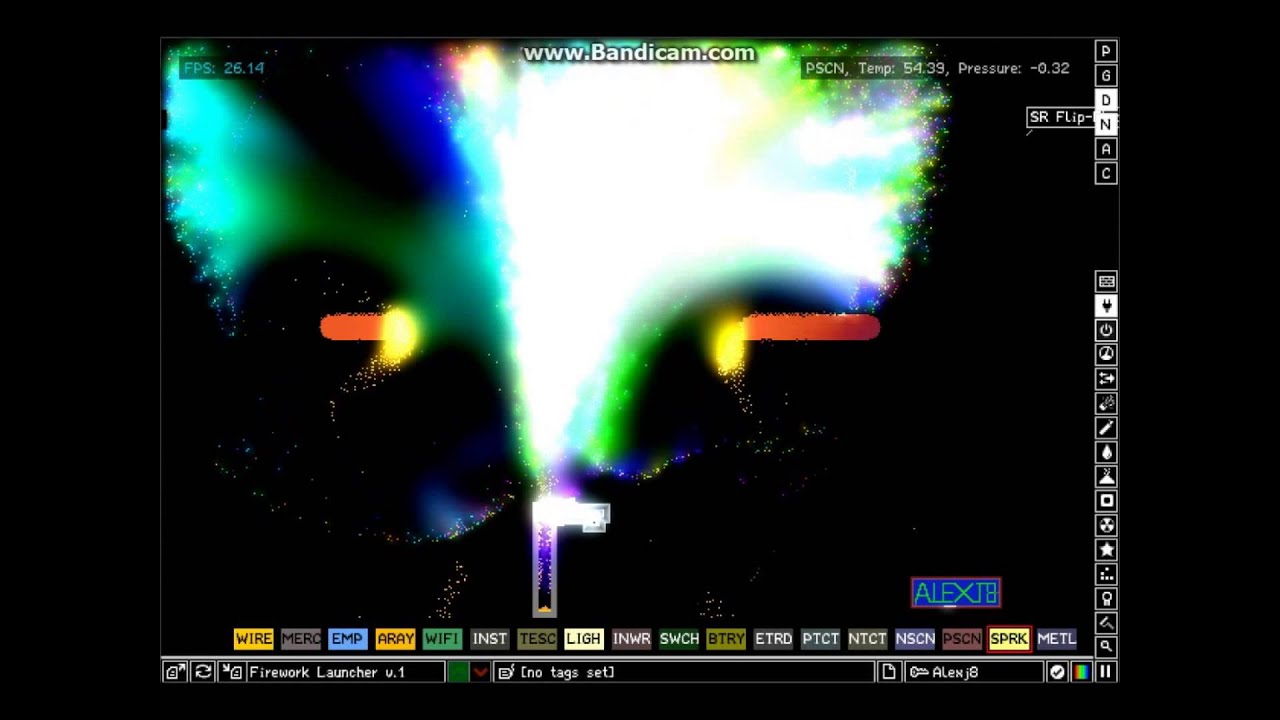Open the Gases category icon
Viewport: 1280px width, 720px height.
tap(1106, 428)
